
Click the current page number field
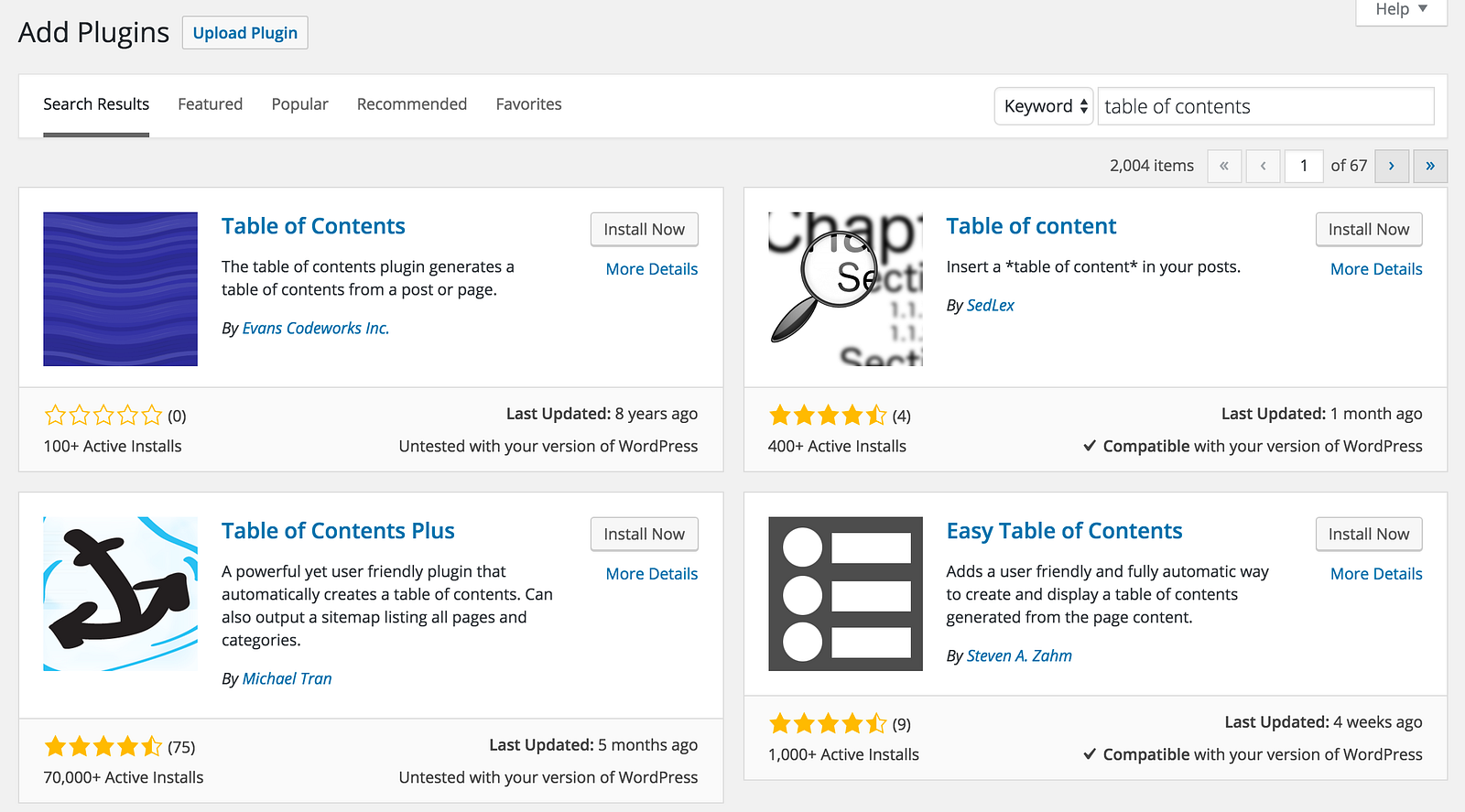1304,166
